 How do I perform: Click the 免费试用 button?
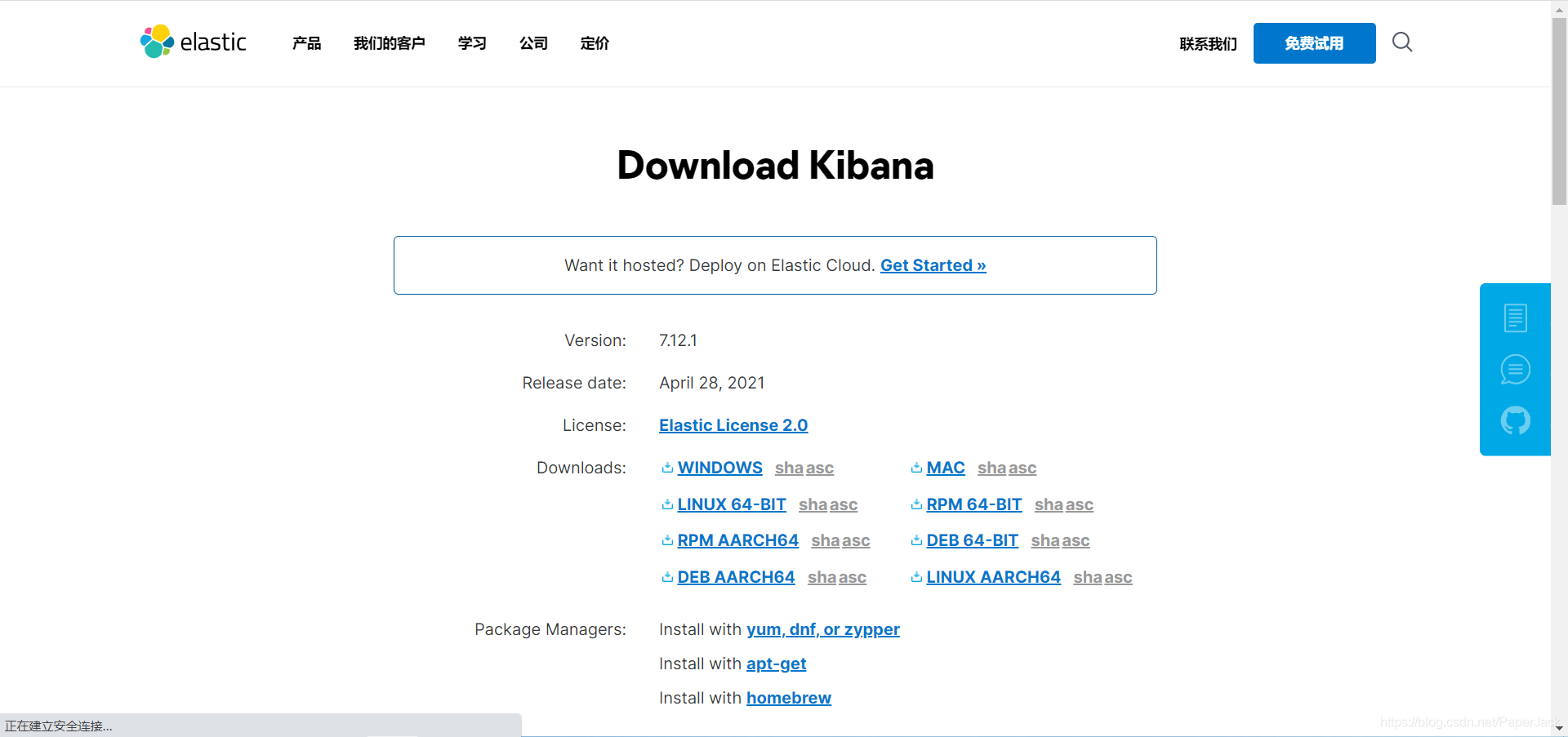tap(1314, 43)
